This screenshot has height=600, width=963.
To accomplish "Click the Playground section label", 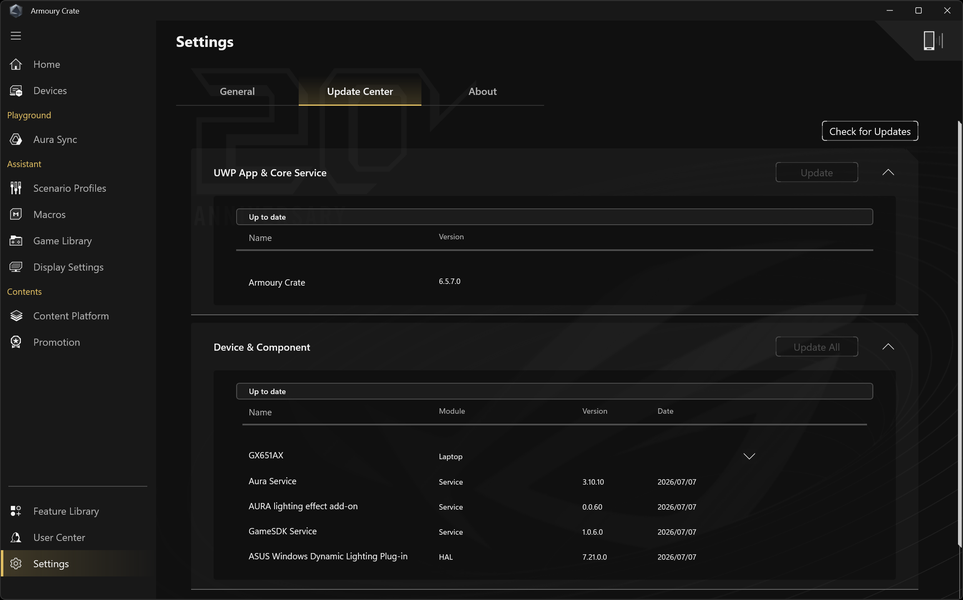I will pyautogui.click(x=29, y=115).
